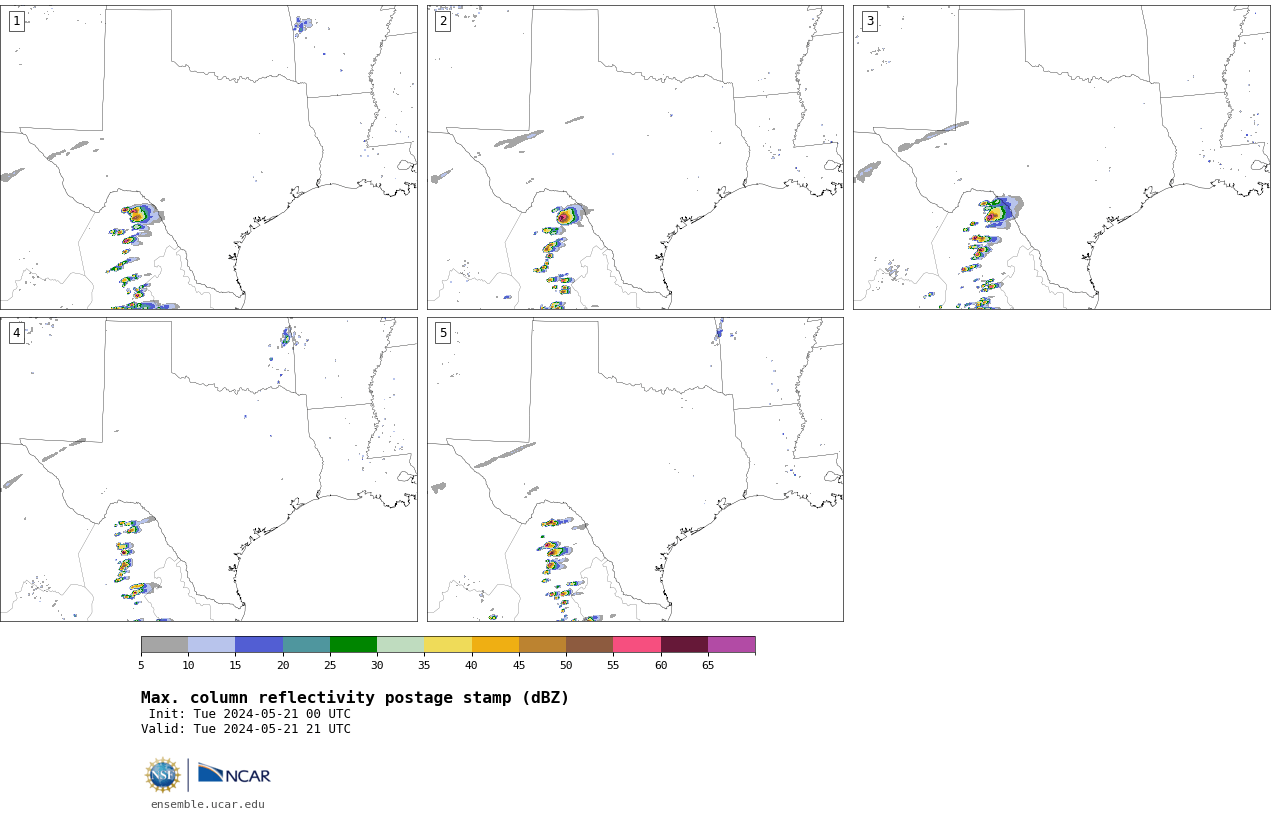Select the light blue 10-15 dBZ swatch

(212, 645)
